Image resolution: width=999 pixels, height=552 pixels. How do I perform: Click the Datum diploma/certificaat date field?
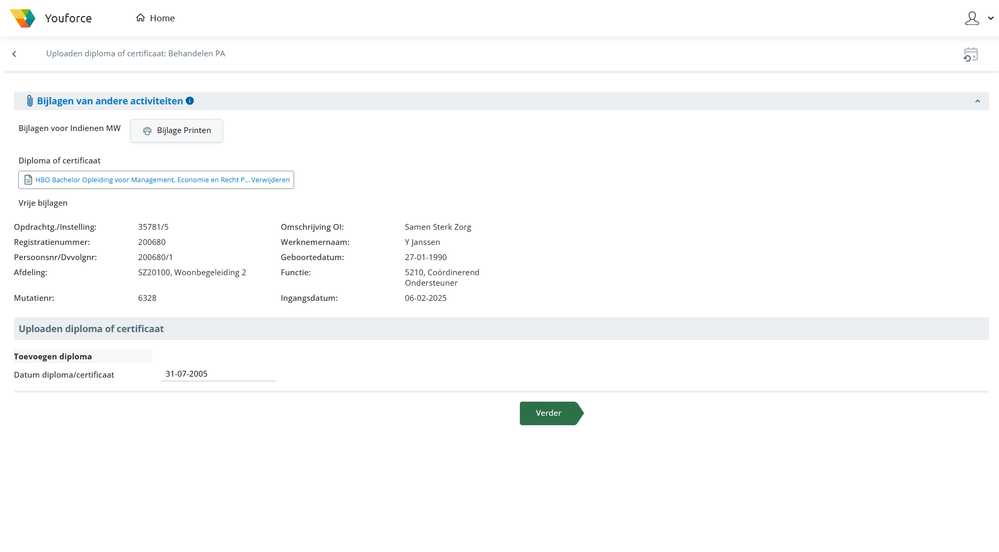[x=219, y=374]
